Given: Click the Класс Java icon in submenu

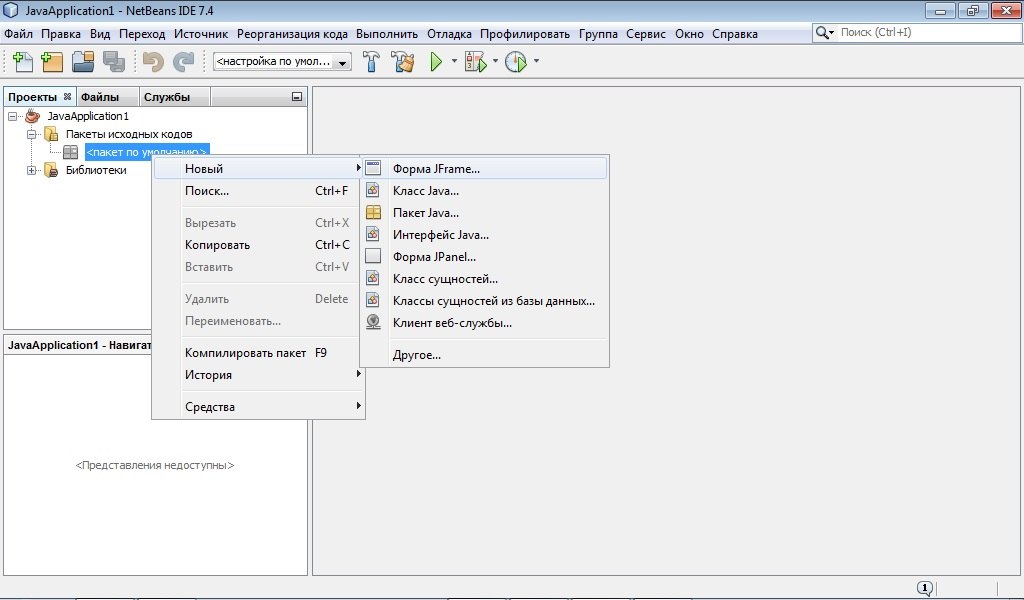Looking at the screenshot, I should 373,191.
